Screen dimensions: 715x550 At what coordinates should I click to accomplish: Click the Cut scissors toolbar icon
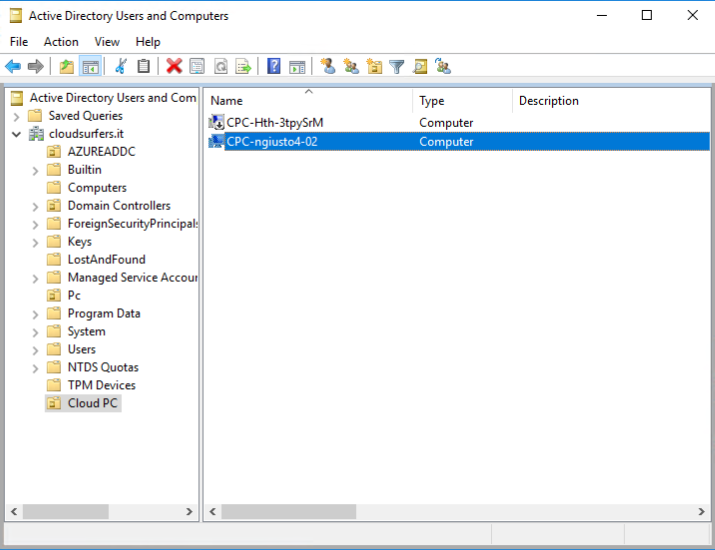pos(121,67)
